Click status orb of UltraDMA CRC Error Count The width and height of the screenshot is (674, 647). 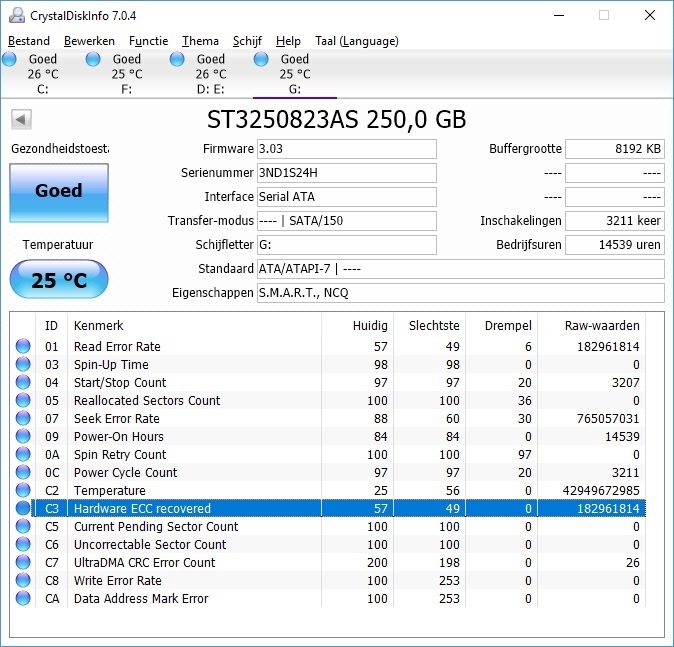click(x=23, y=562)
